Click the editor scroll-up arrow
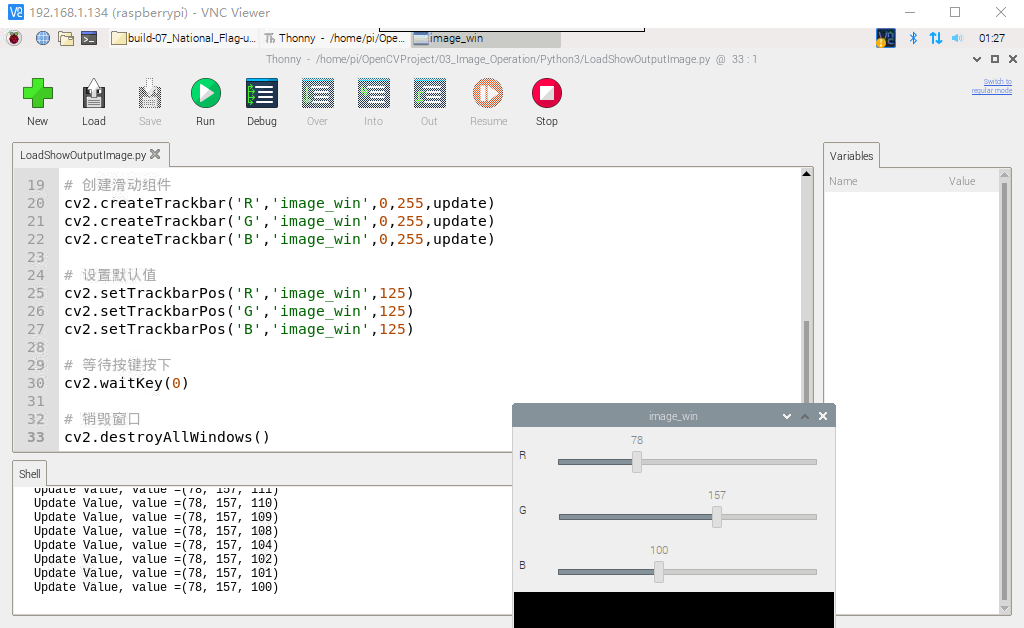Image resolution: width=1024 pixels, height=628 pixels. click(807, 174)
